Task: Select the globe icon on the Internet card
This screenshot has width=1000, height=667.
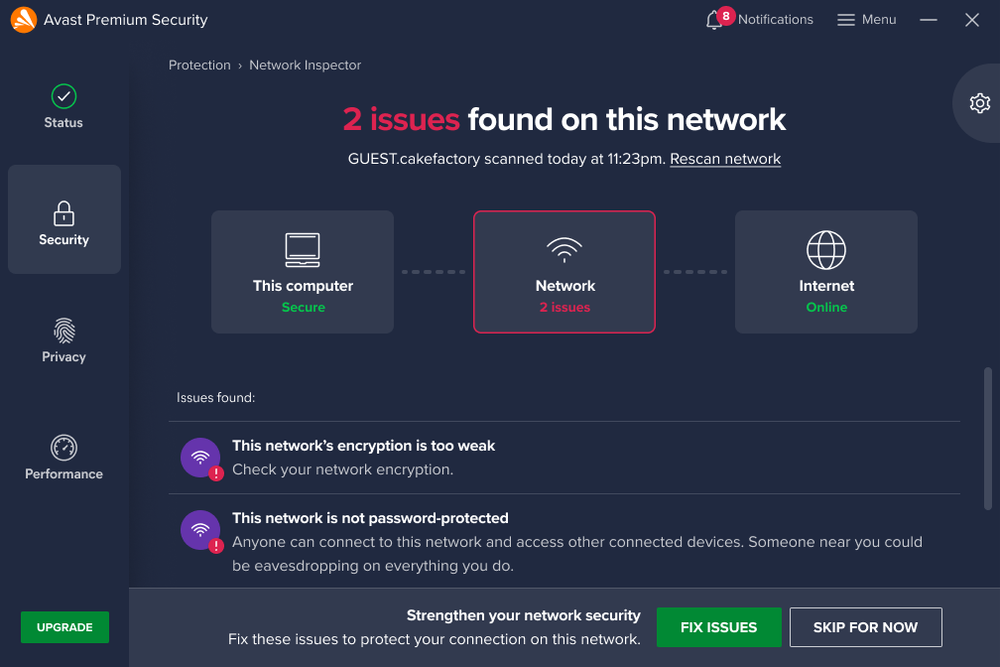Action: click(x=826, y=250)
